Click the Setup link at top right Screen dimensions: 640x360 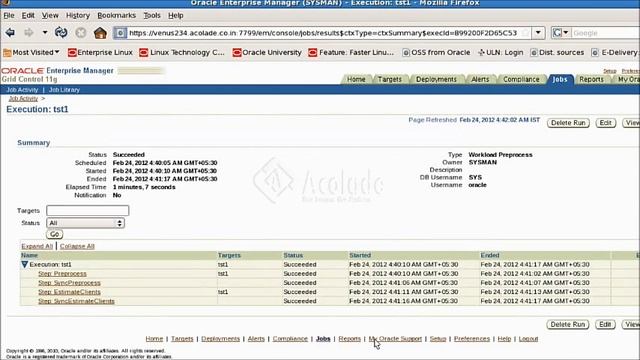[609, 71]
